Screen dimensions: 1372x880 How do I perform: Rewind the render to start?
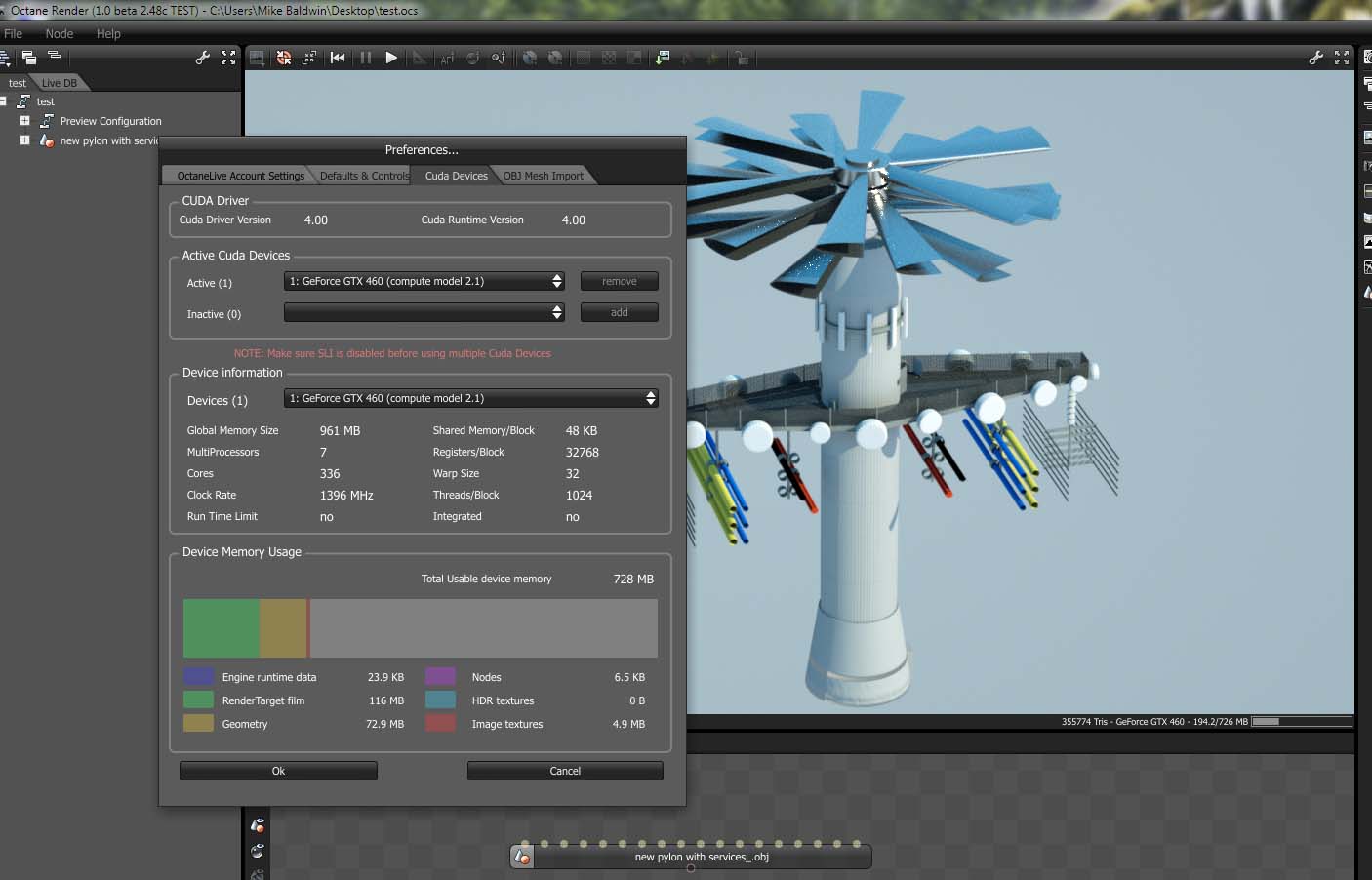(x=338, y=58)
